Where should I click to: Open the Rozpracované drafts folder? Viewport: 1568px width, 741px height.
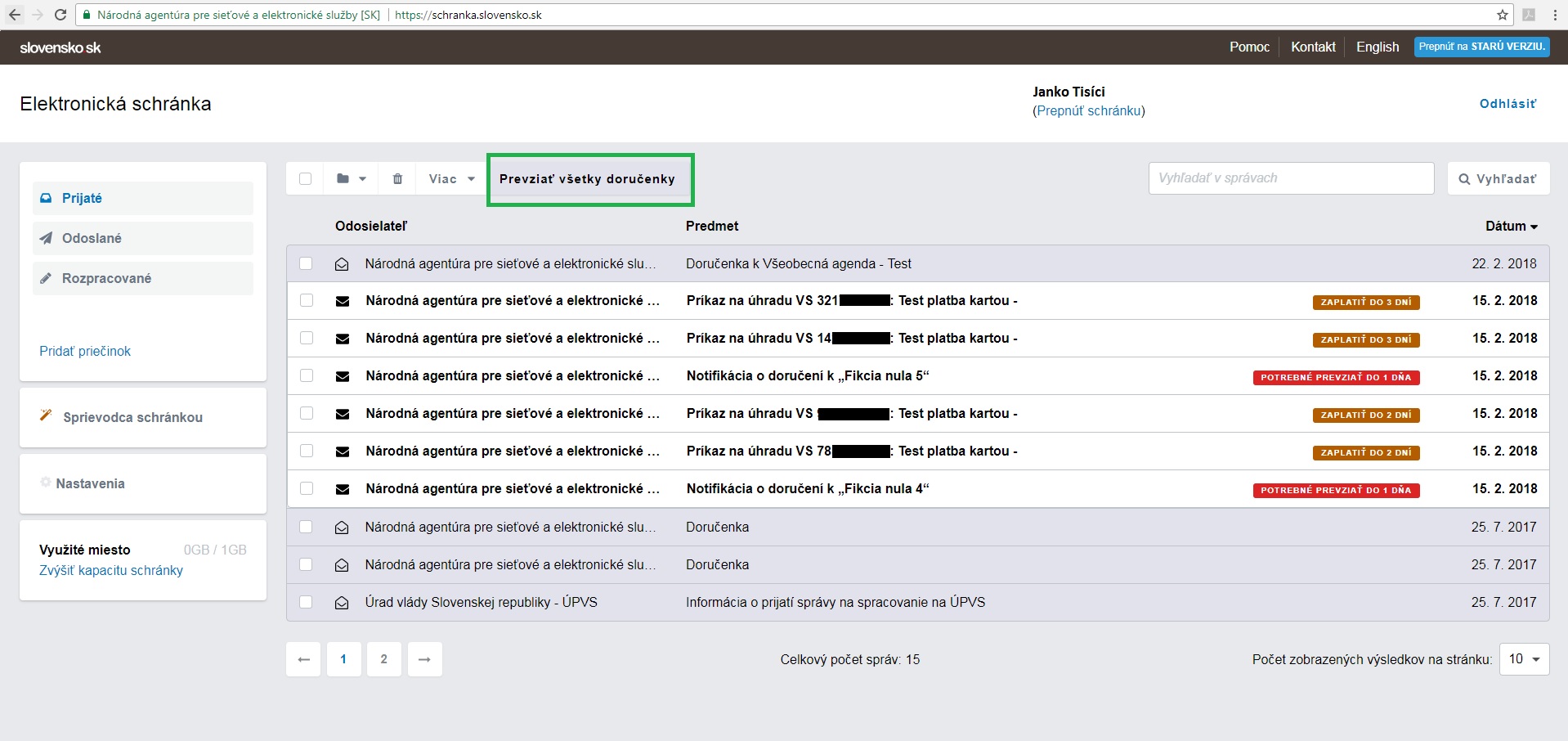point(106,278)
